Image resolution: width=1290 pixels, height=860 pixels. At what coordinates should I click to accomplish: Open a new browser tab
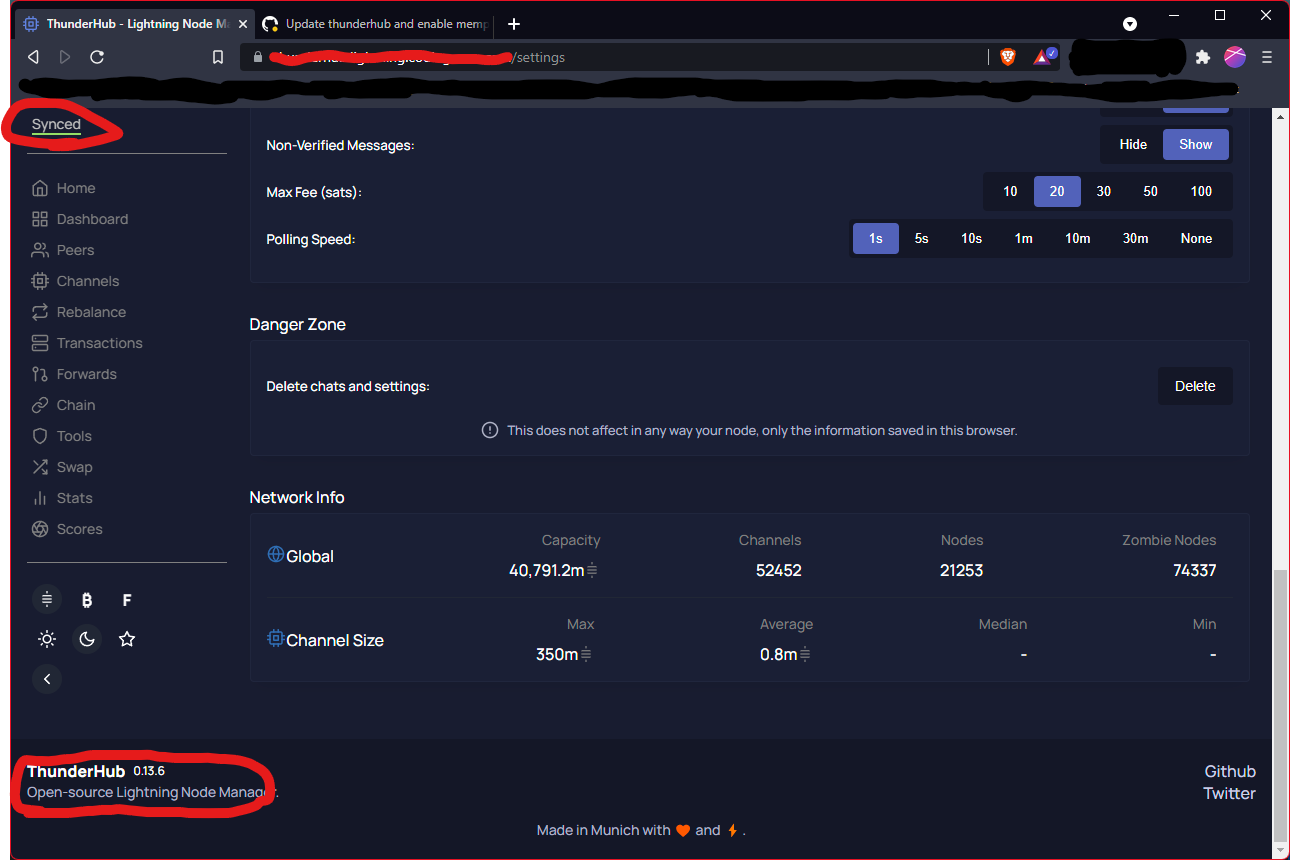click(514, 24)
